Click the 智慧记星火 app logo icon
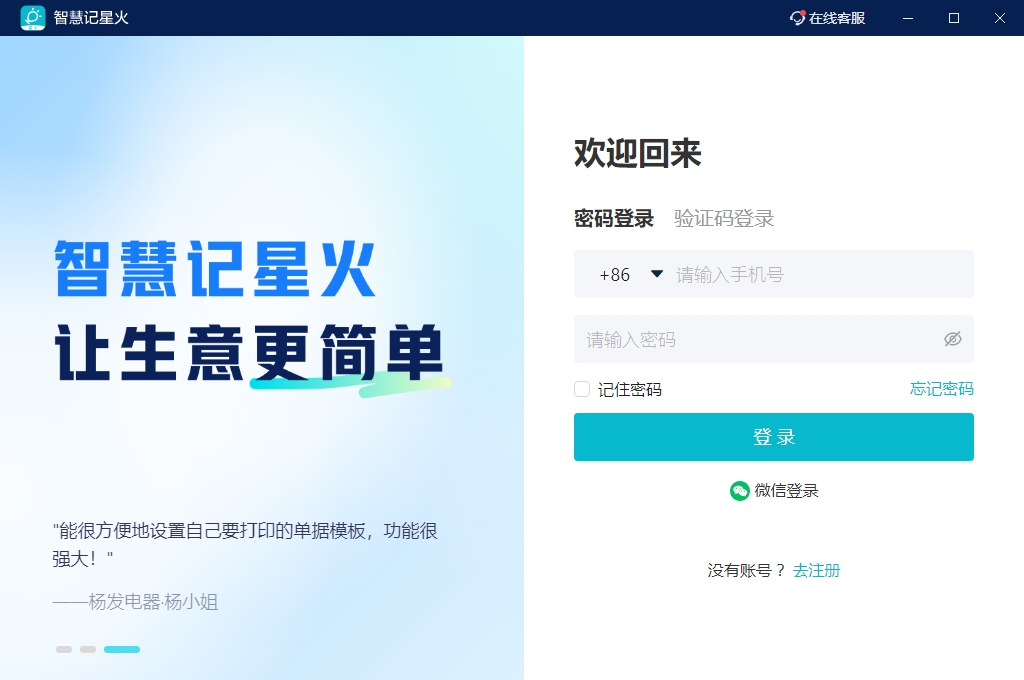The width and height of the screenshot is (1024, 680). pyautogui.click(x=33, y=18)
